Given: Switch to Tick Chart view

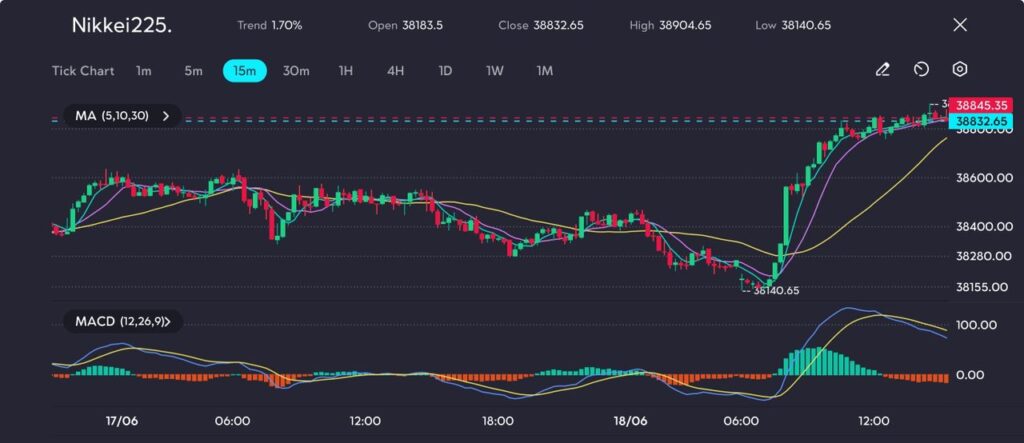Looking at the screenshot, I should [83, 71].
